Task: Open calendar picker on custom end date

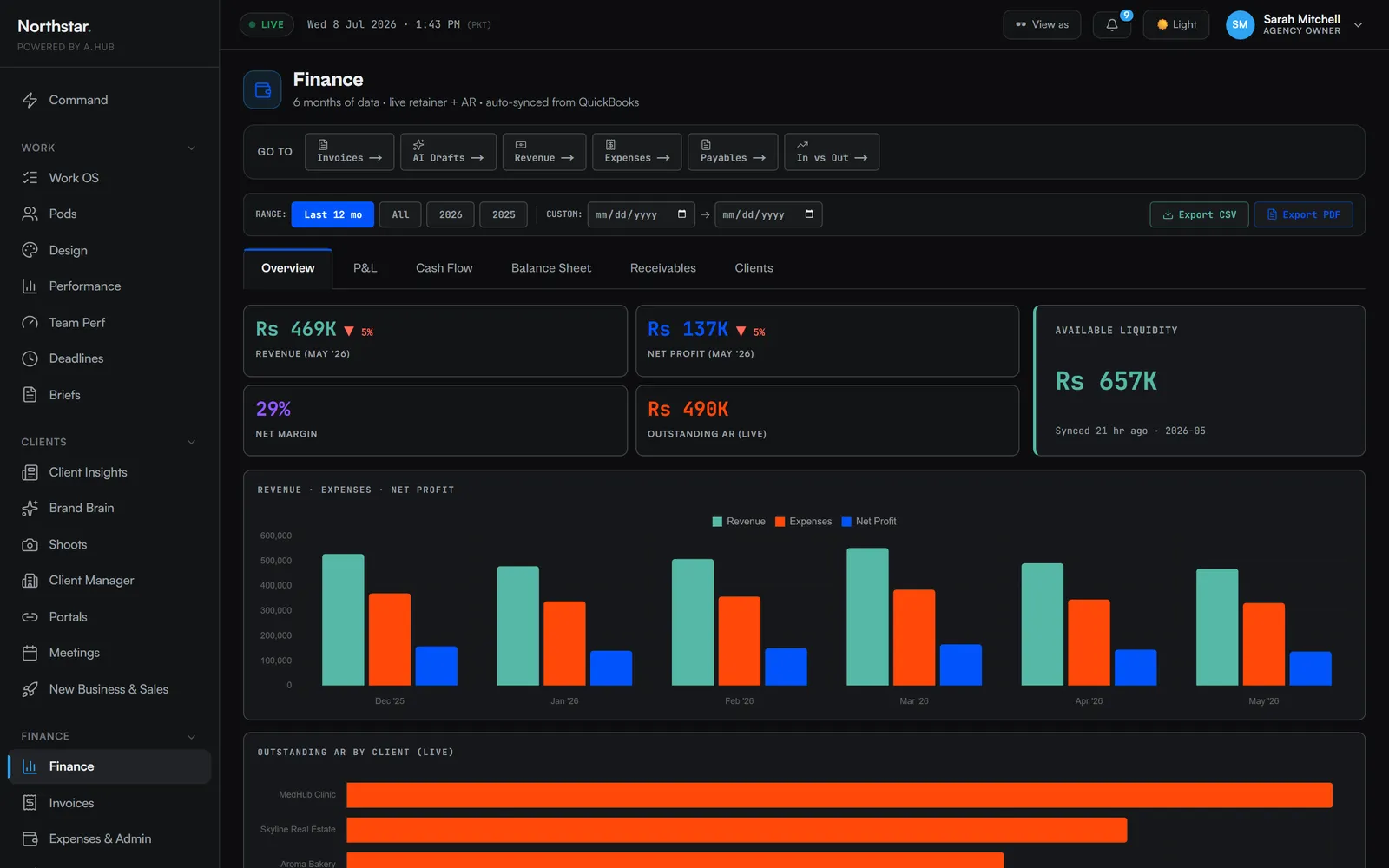Action: coord(809,214)
